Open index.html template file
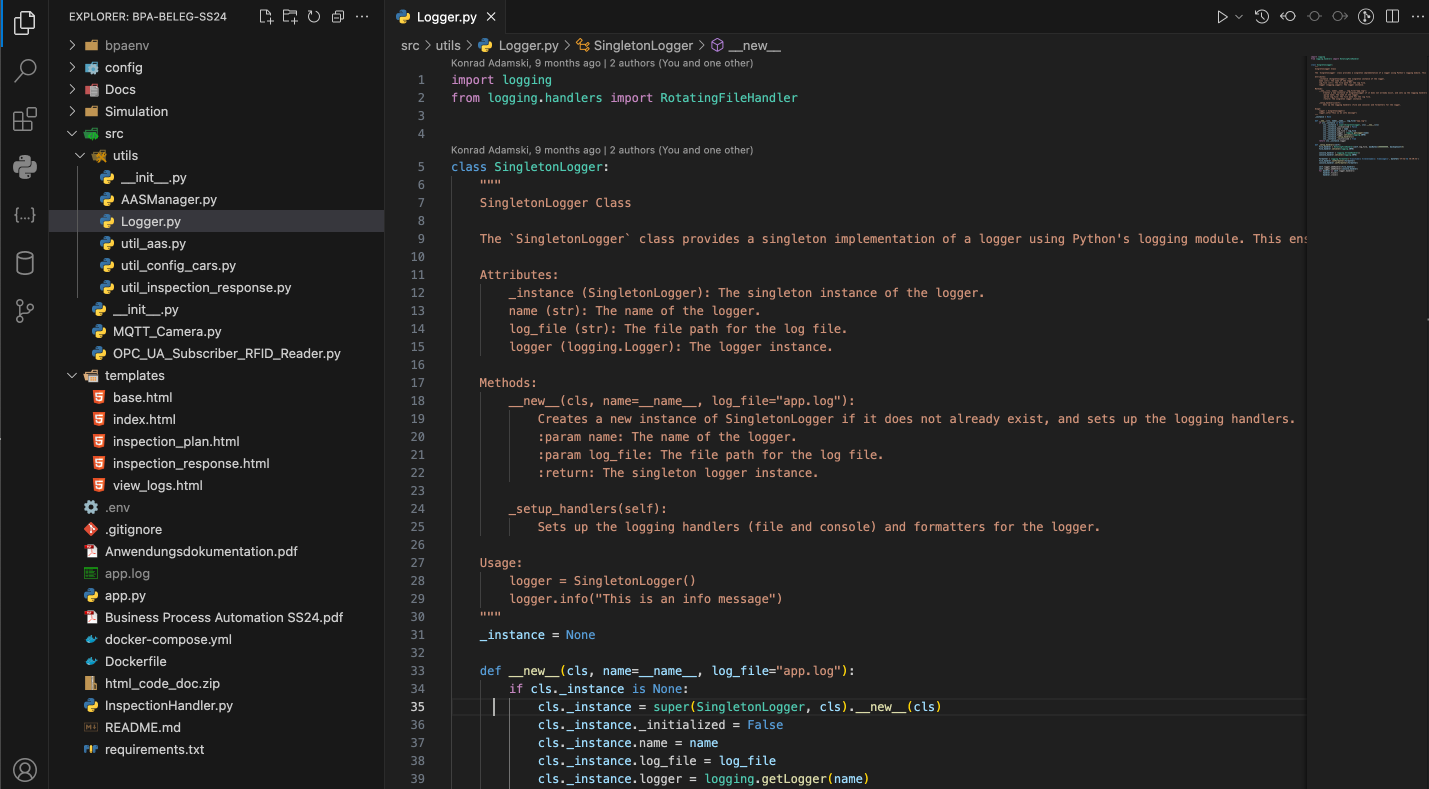 click(216, 419)
